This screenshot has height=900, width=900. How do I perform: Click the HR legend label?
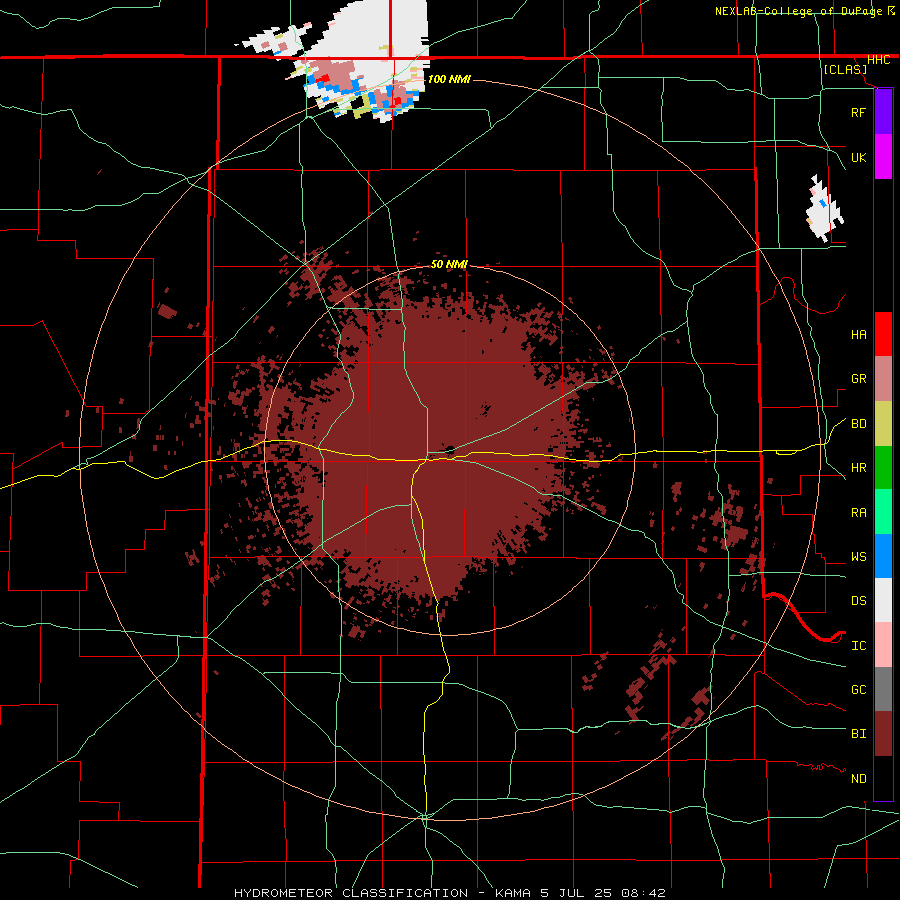[x=858, y=468]
